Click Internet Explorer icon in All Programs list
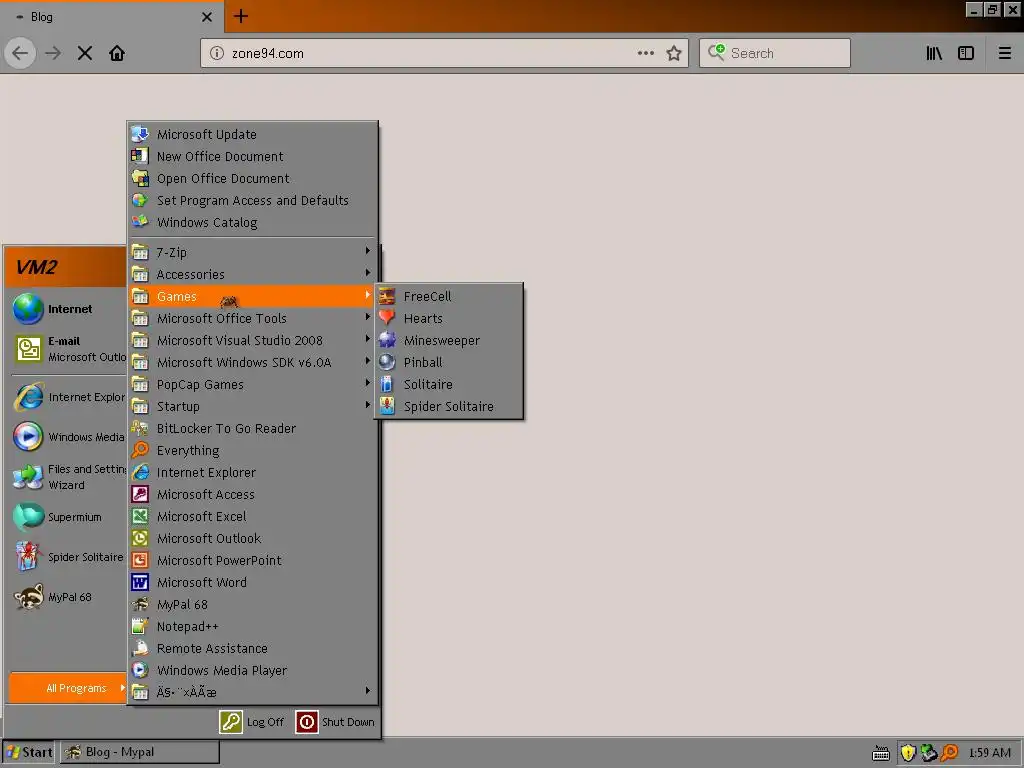This screenshot has width=1024, height=768. click(x=140, y=472)
